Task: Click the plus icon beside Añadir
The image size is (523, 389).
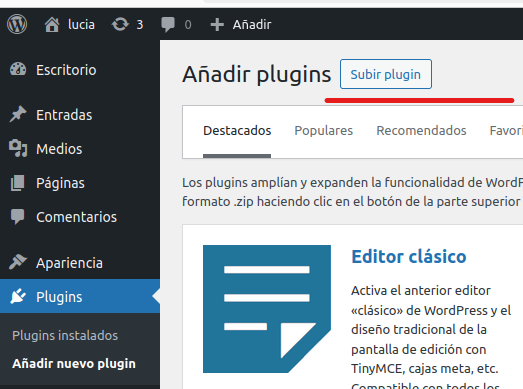Action: point(217,25)
